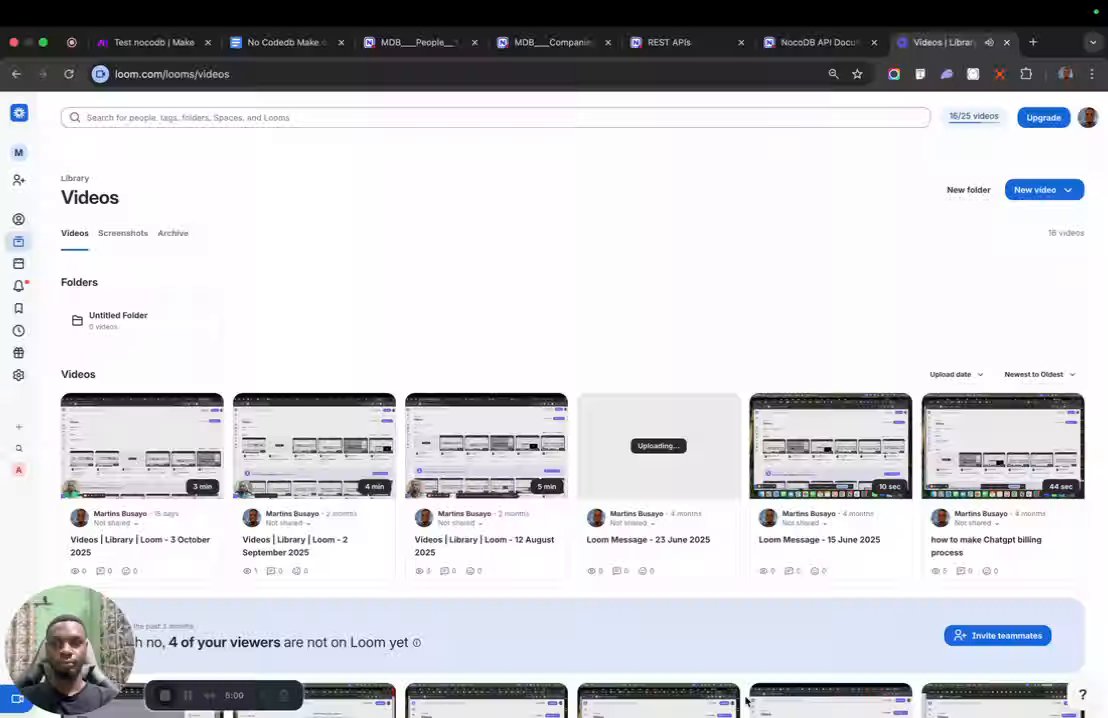Image resolution: width=1108 pixels, height=718 pixels.
Task: Bookmark this page with the star icon
Action: tap(857, 74)
